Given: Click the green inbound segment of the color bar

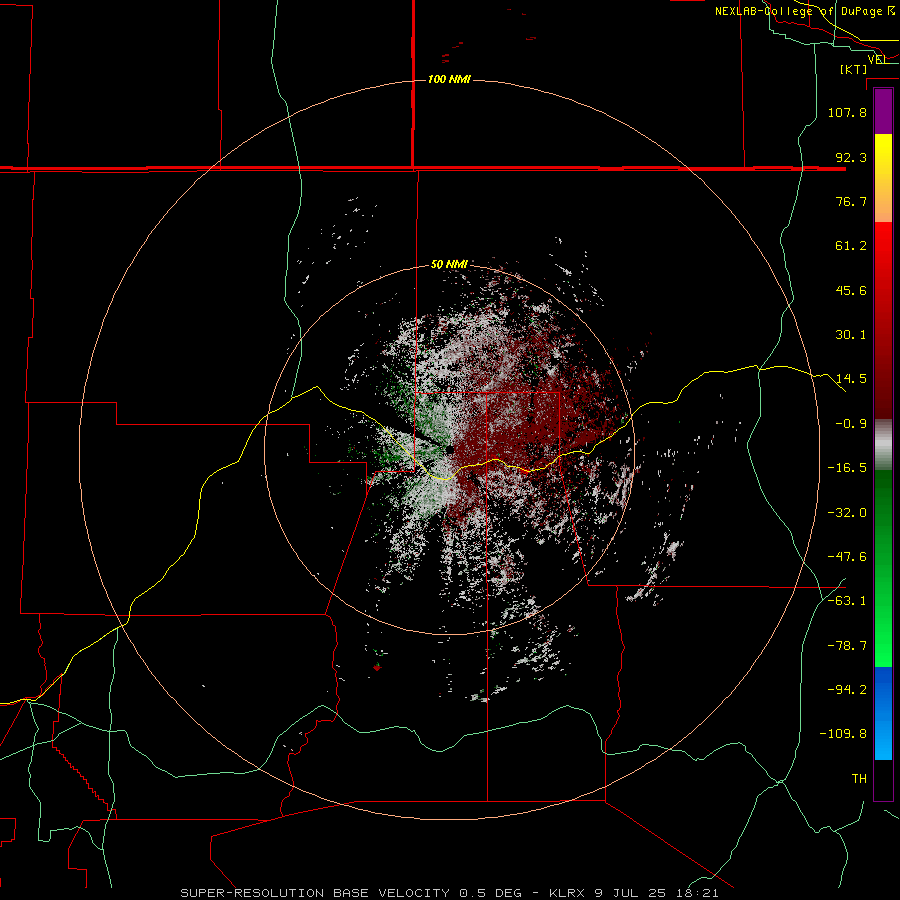Looking at the screenshot, I should click(x=883, y=568).
